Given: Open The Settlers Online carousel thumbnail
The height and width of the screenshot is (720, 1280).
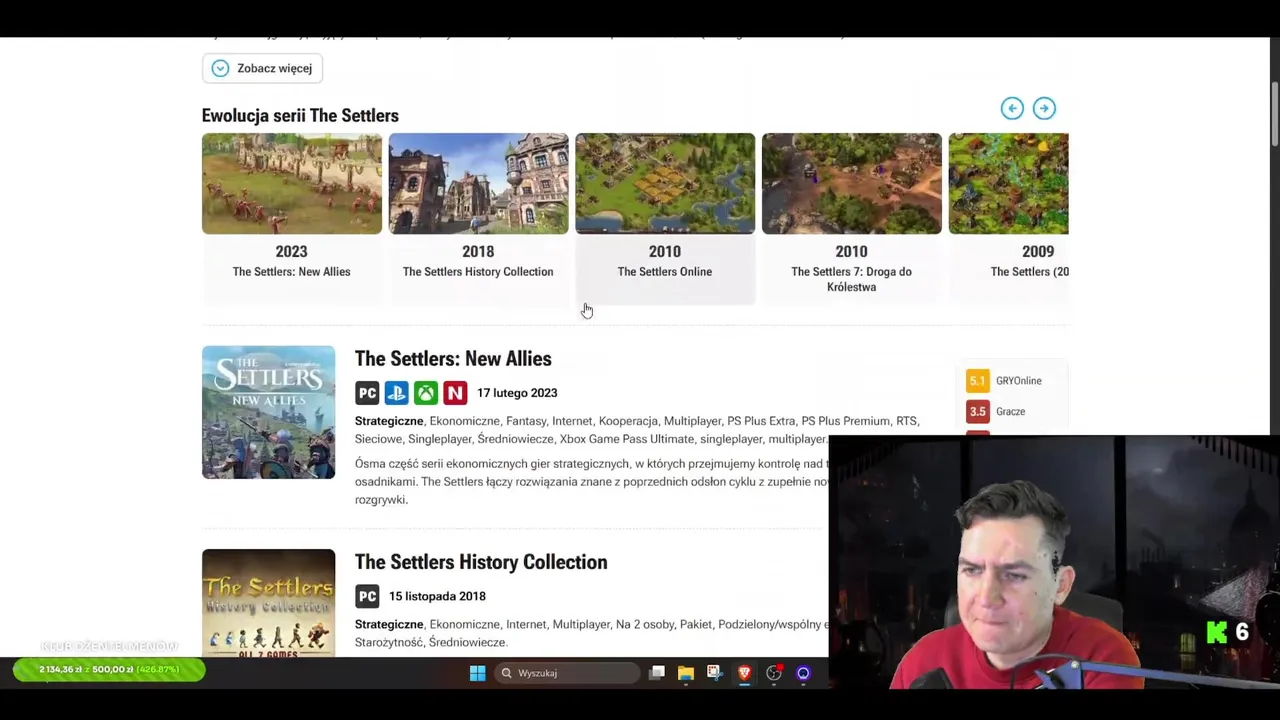Looking at the screenshot, I should click(x=665, y=184).
